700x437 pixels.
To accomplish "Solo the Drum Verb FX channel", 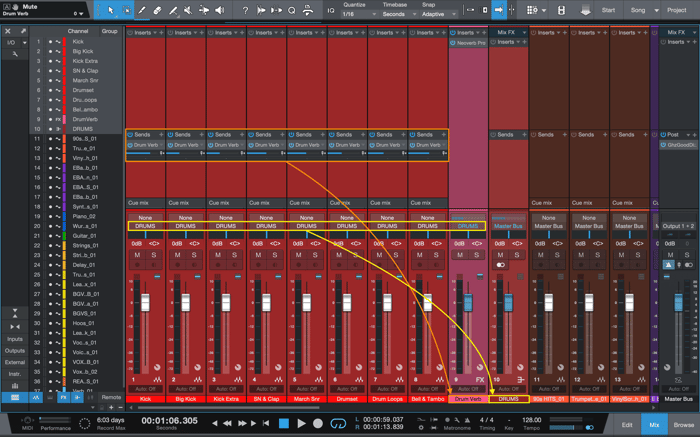I will click(x=476, y=255).
